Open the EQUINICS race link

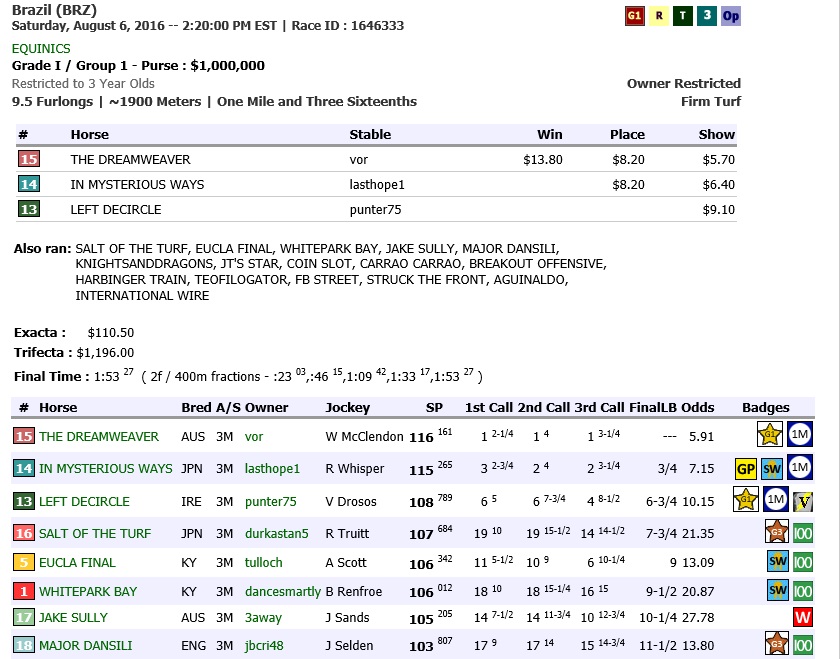(41, 49)
